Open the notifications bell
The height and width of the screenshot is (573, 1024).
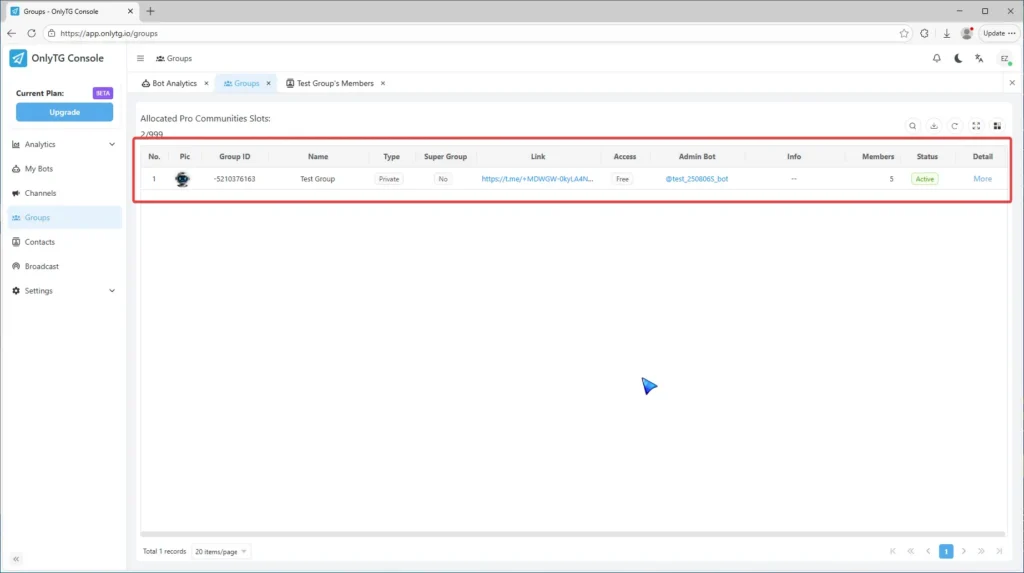(937, 59)
